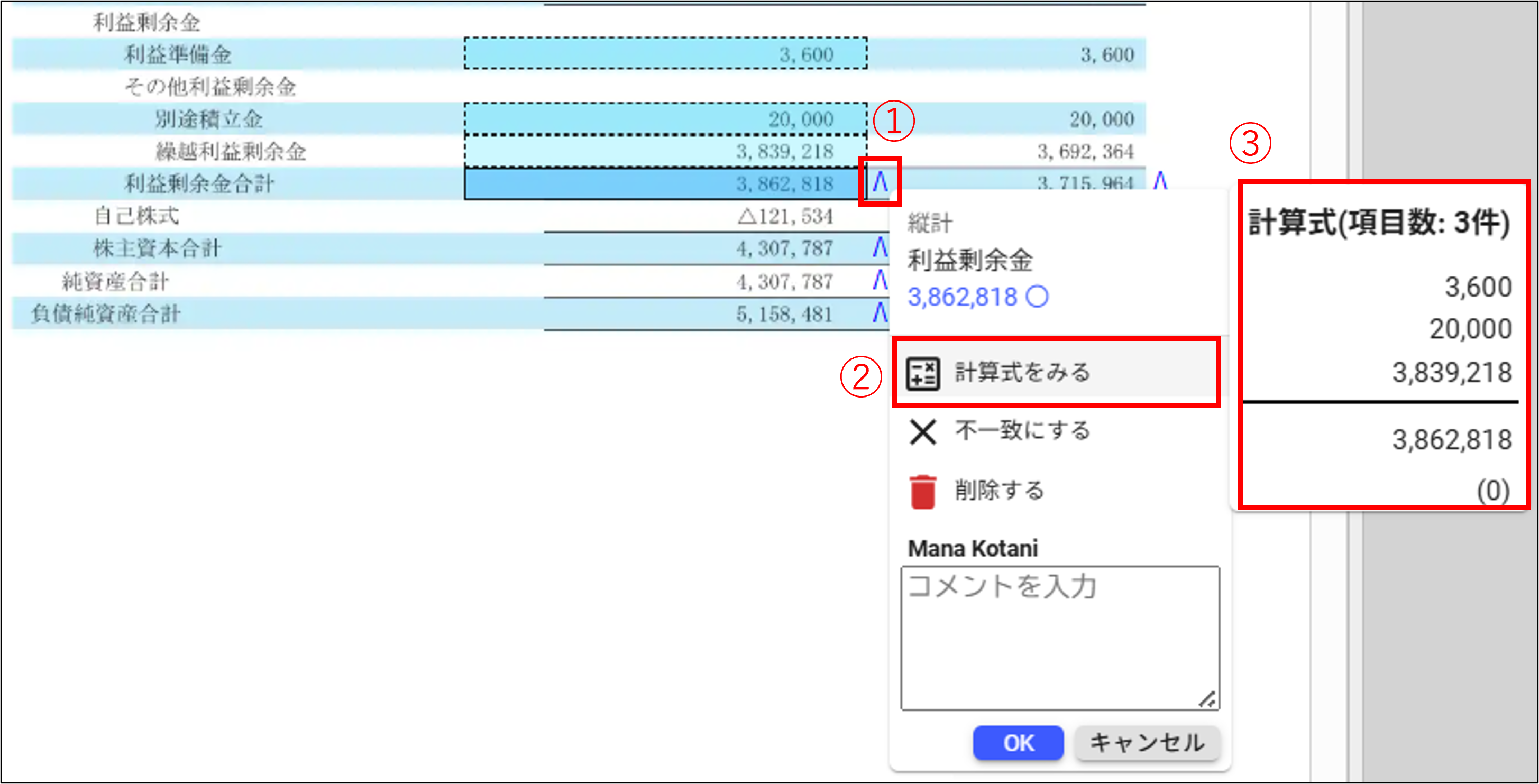
Task: Click the caret mark beside 利益剰余金合計 3,862,818
Action: [880, 181]
